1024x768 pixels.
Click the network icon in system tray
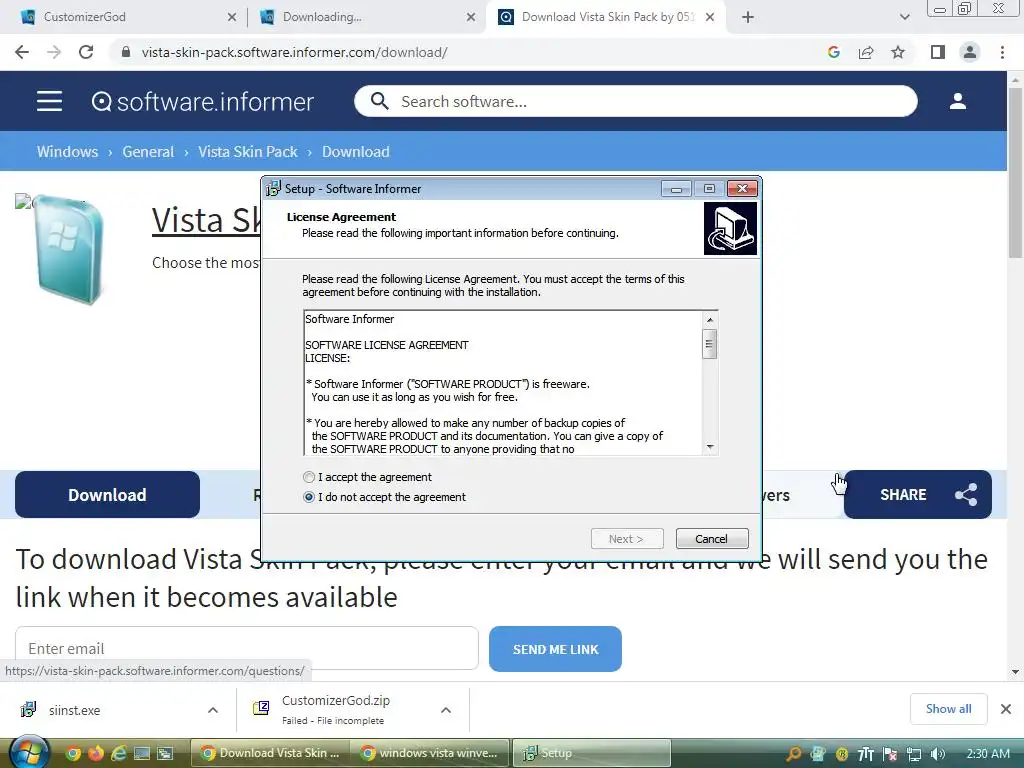(x=914, y=754)
